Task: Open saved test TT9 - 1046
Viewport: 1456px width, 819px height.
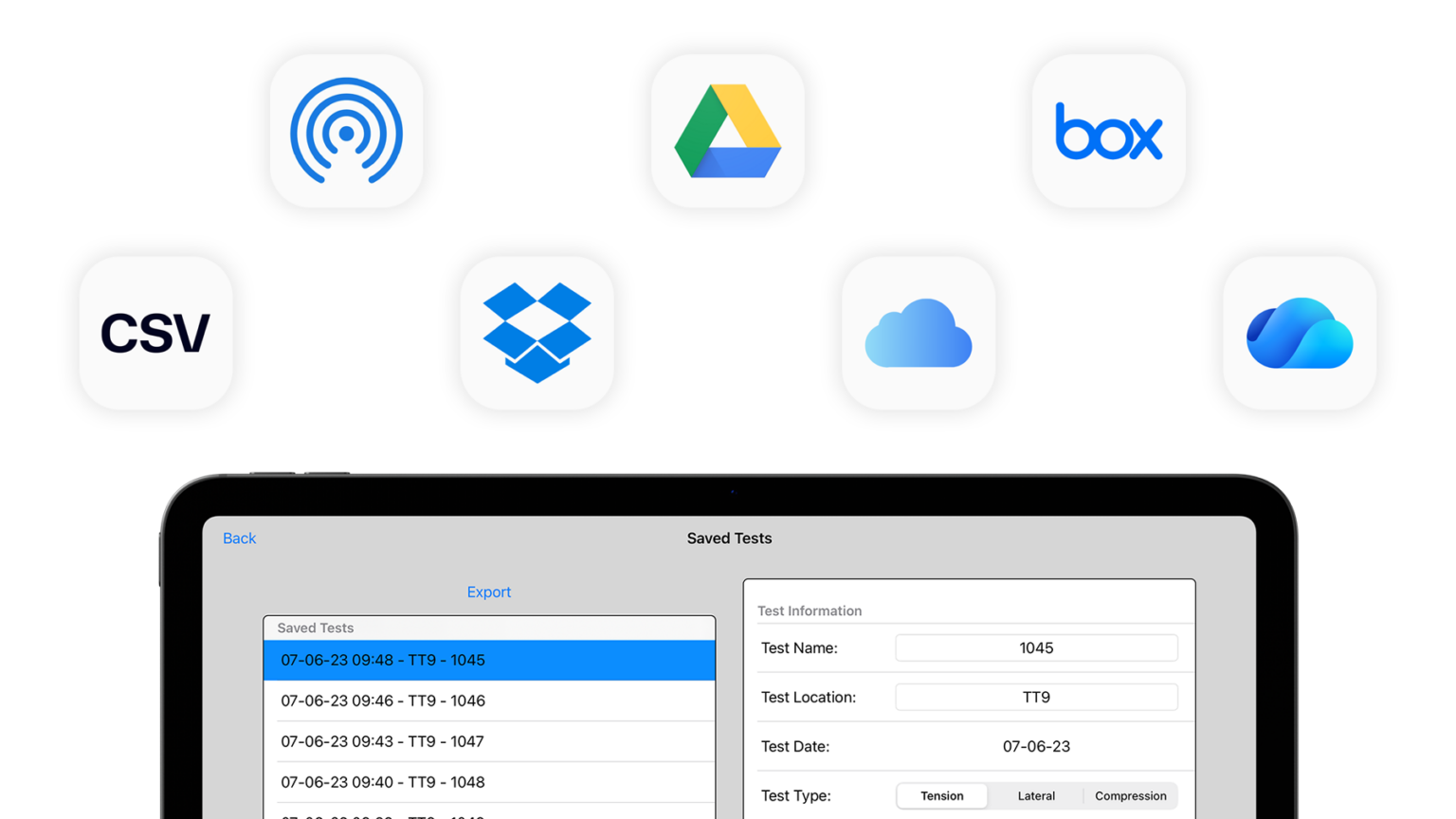Action: coord(489,701)
